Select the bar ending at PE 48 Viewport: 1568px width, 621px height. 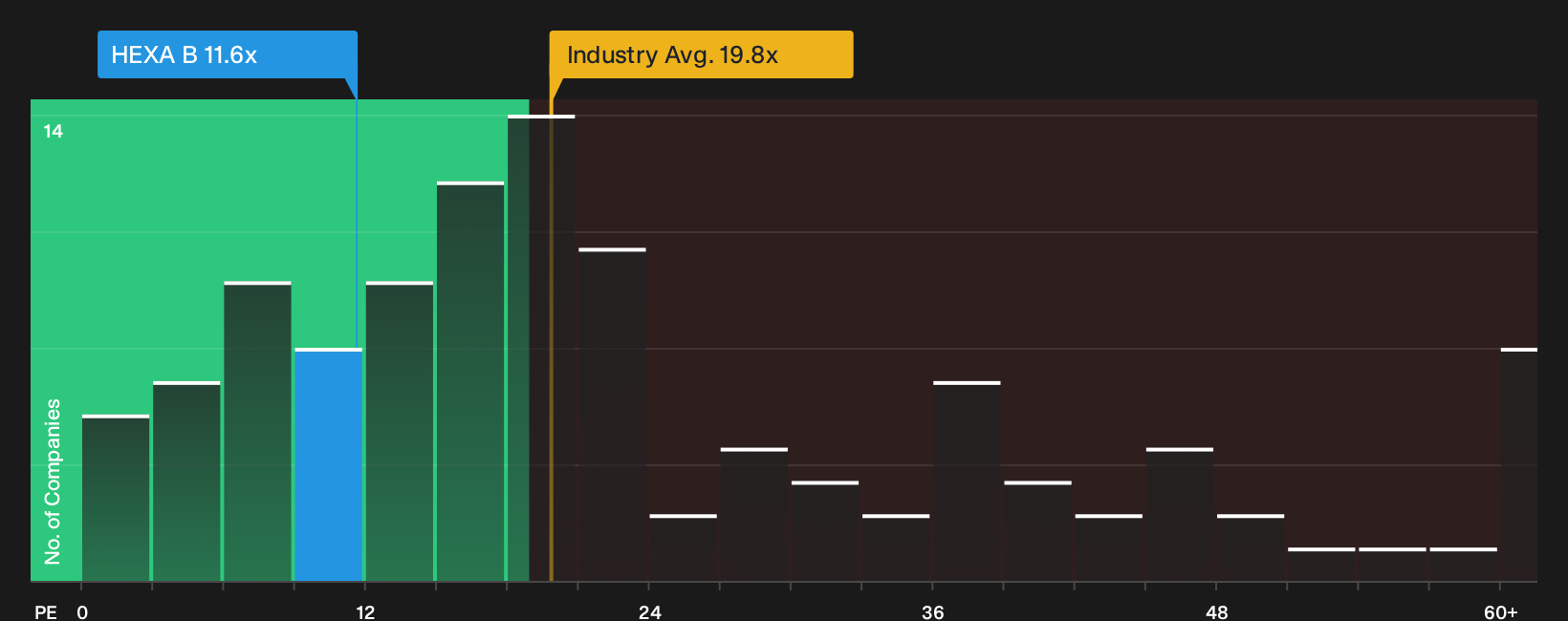1180,514
